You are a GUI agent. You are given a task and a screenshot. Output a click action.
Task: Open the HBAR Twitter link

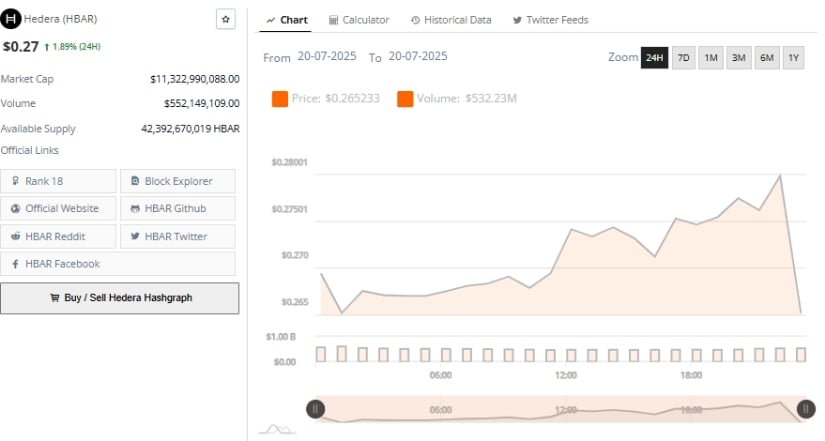(178, 236)
